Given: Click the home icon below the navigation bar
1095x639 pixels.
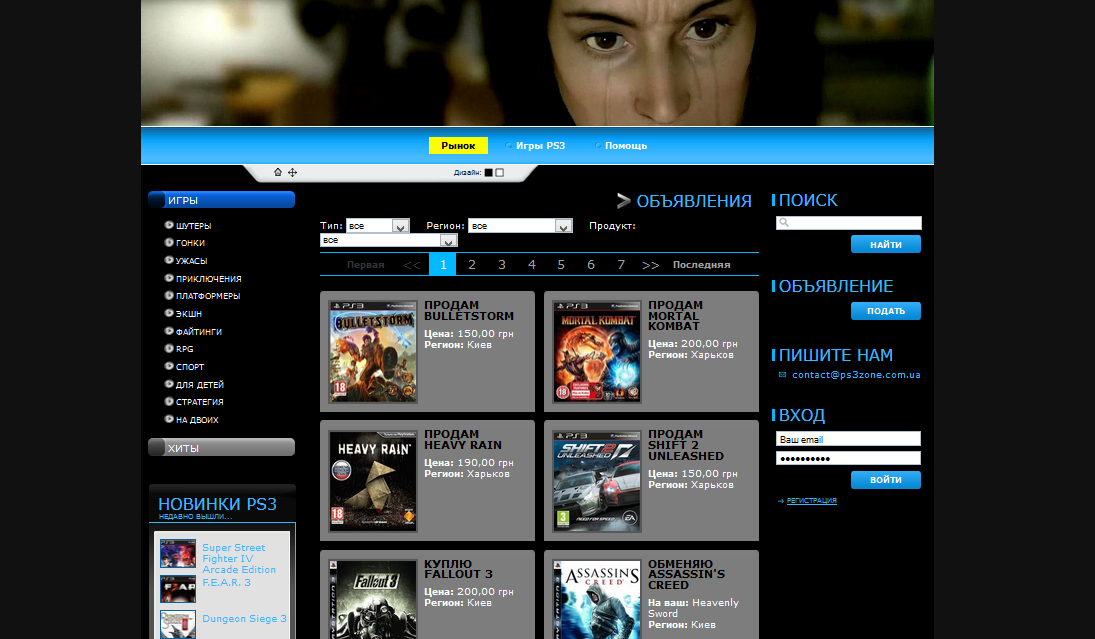Looking at the screenshot, I should (278, 172).
